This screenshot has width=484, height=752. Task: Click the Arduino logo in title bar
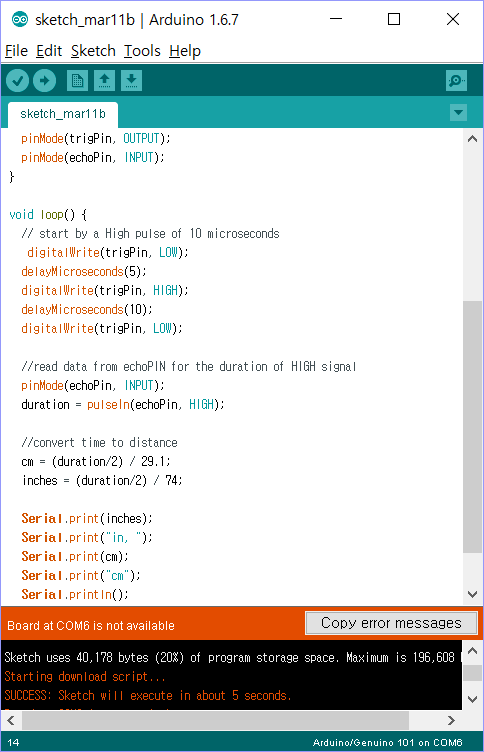click(20, 19)
